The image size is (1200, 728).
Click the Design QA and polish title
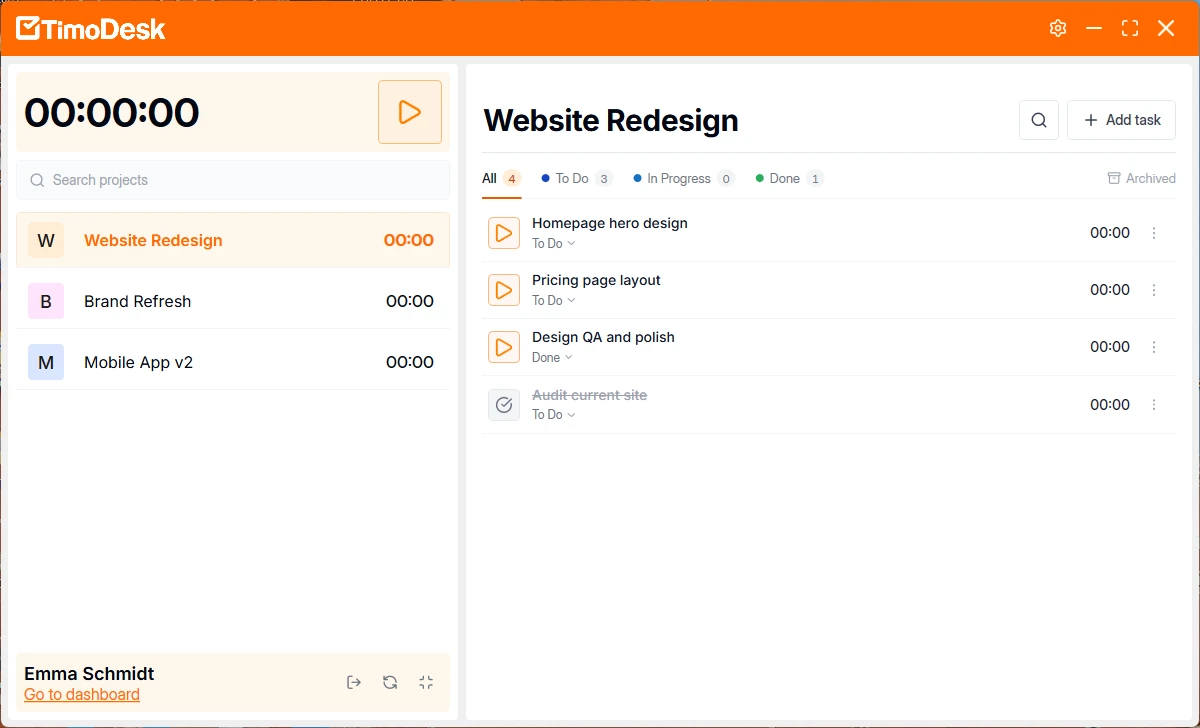(x=603, y=337)
